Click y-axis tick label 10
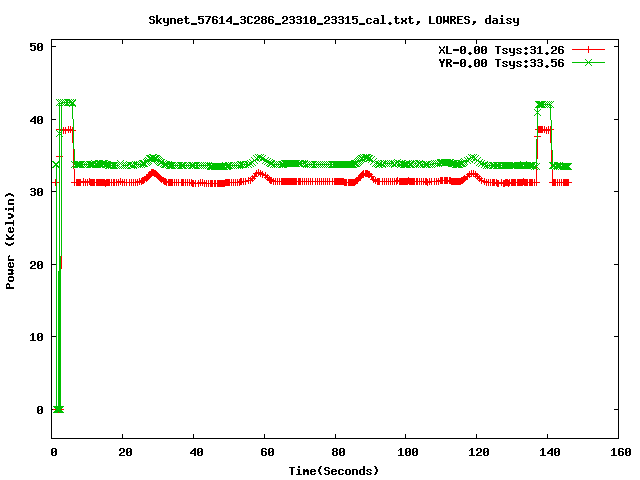 click(x=36, y=337)
